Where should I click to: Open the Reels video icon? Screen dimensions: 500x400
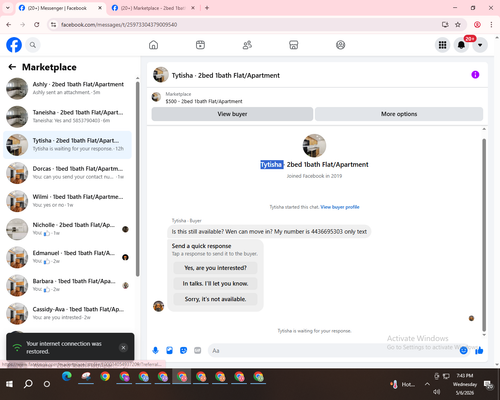click(x=200, y=45)
